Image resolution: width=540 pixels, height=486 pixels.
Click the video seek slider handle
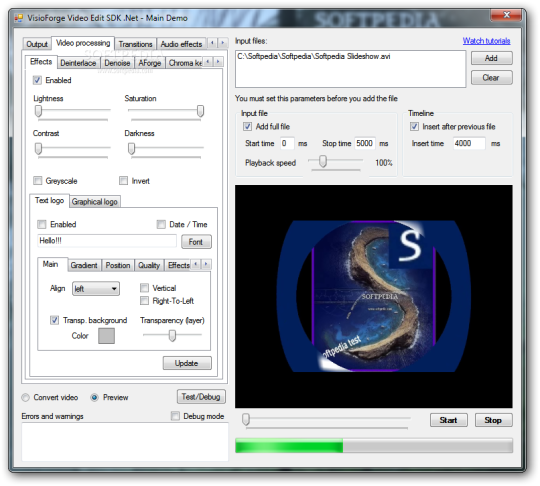[246, 420]
